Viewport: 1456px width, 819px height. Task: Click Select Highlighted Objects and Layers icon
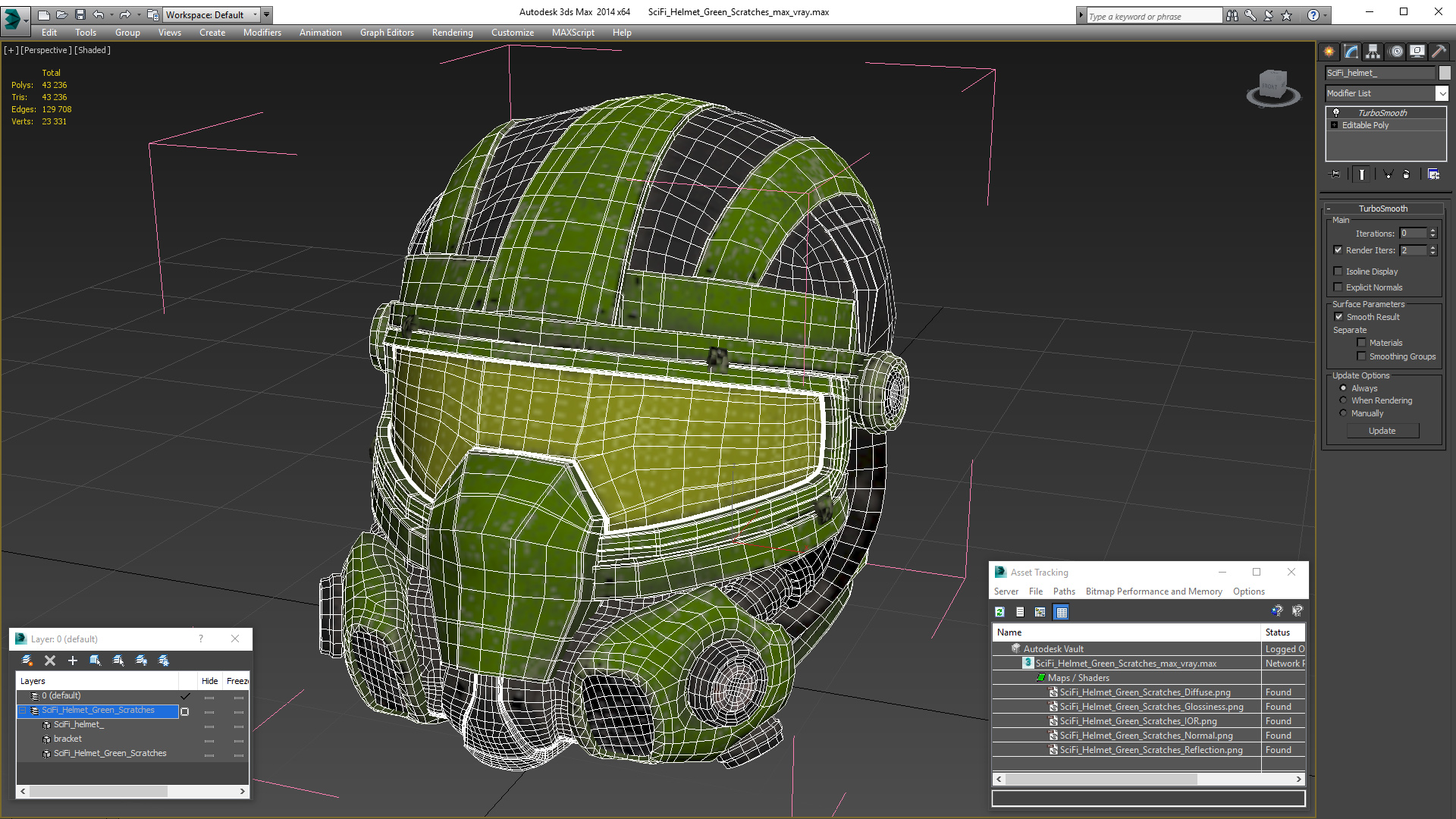point(96,661)
